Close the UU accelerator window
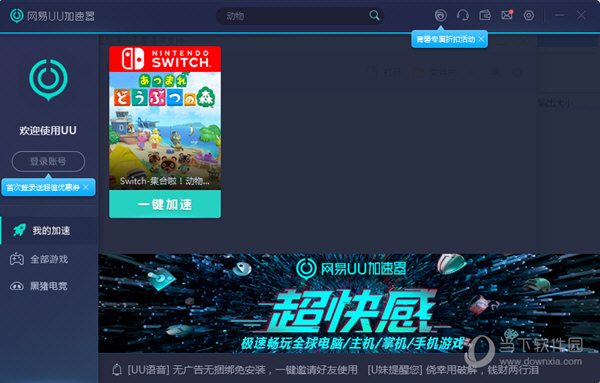The height and width of the screenshot is (383, 600). click(x=581, y=16)
